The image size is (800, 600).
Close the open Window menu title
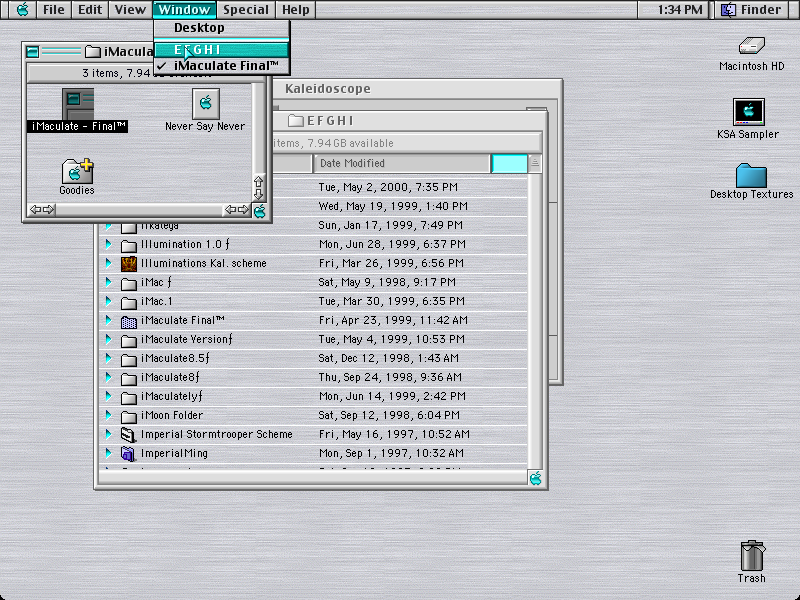pyautogui.click(x=184, y=9)
